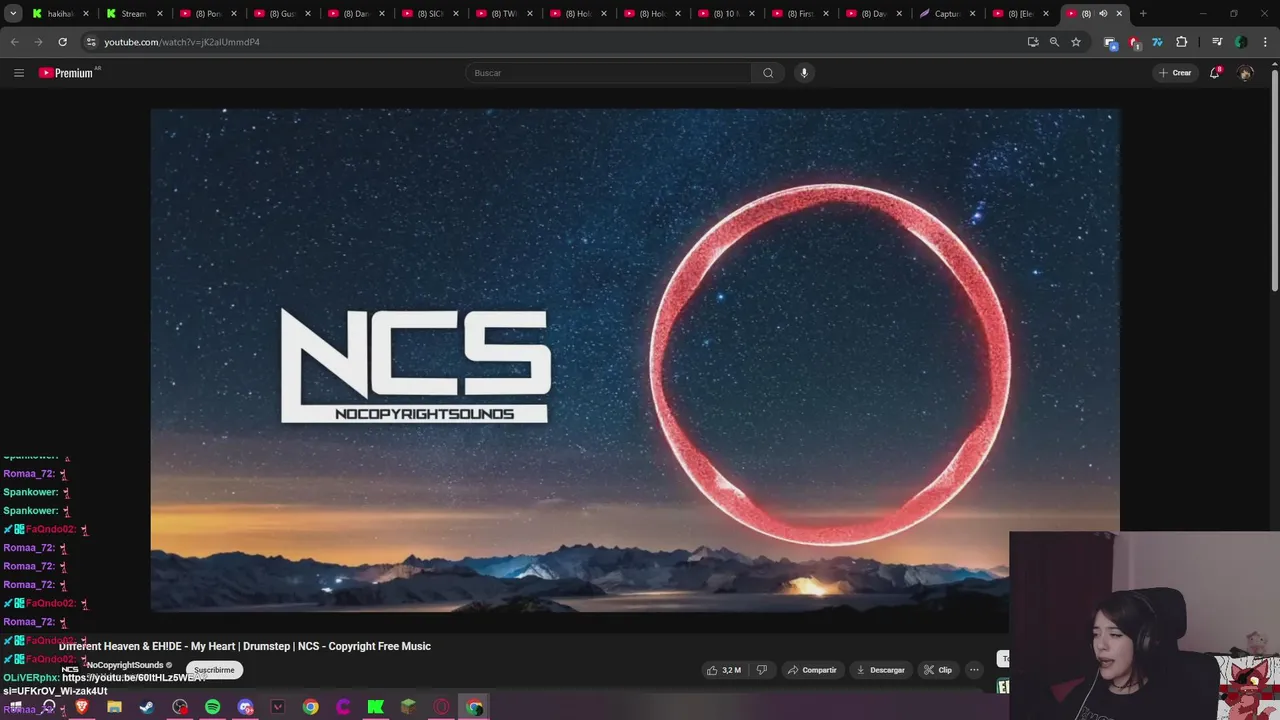Open Discord from the taskbar
1280x720 pixels.
(x=245, y=707)
